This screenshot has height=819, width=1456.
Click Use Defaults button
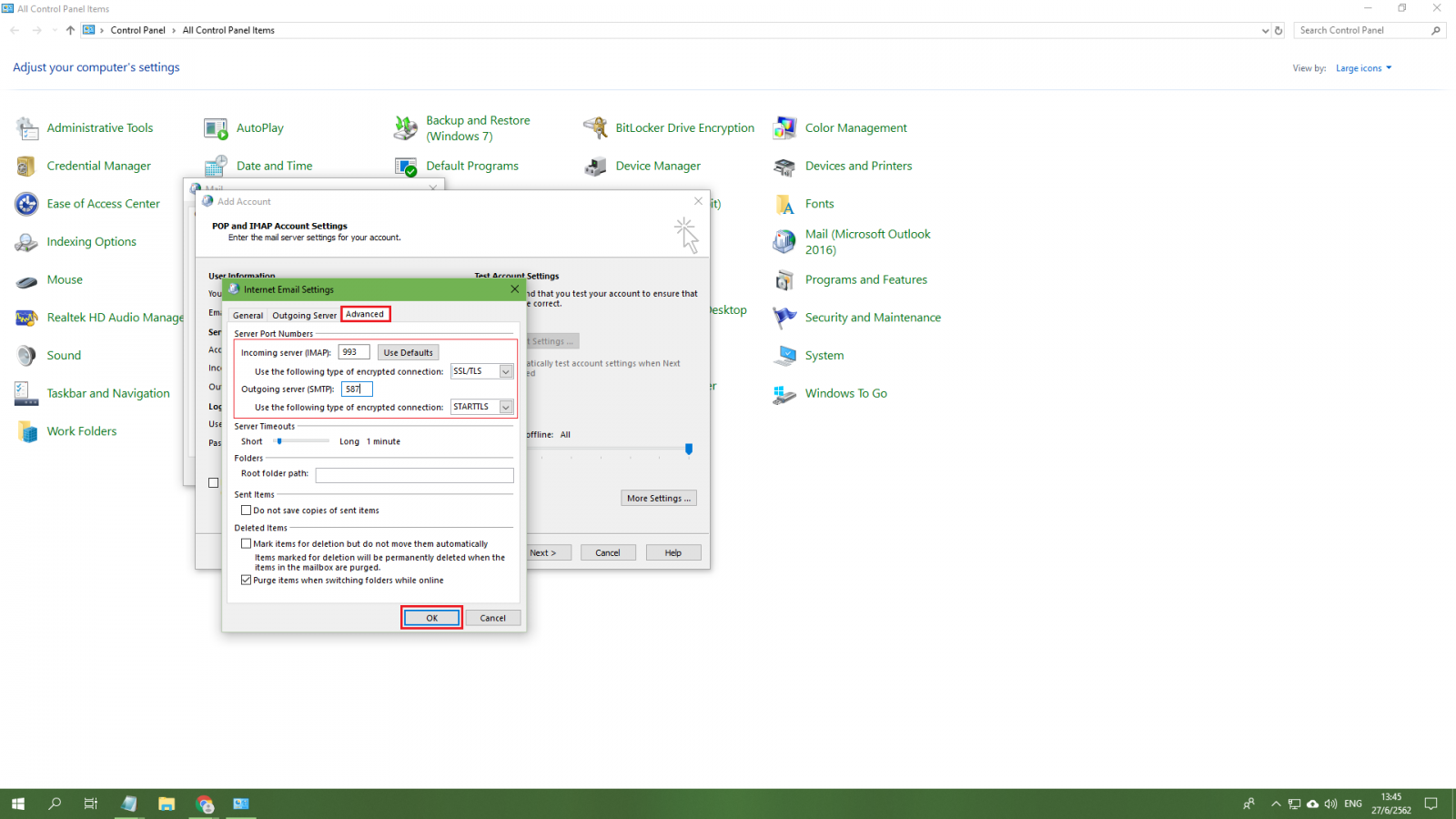coord(409,352)
